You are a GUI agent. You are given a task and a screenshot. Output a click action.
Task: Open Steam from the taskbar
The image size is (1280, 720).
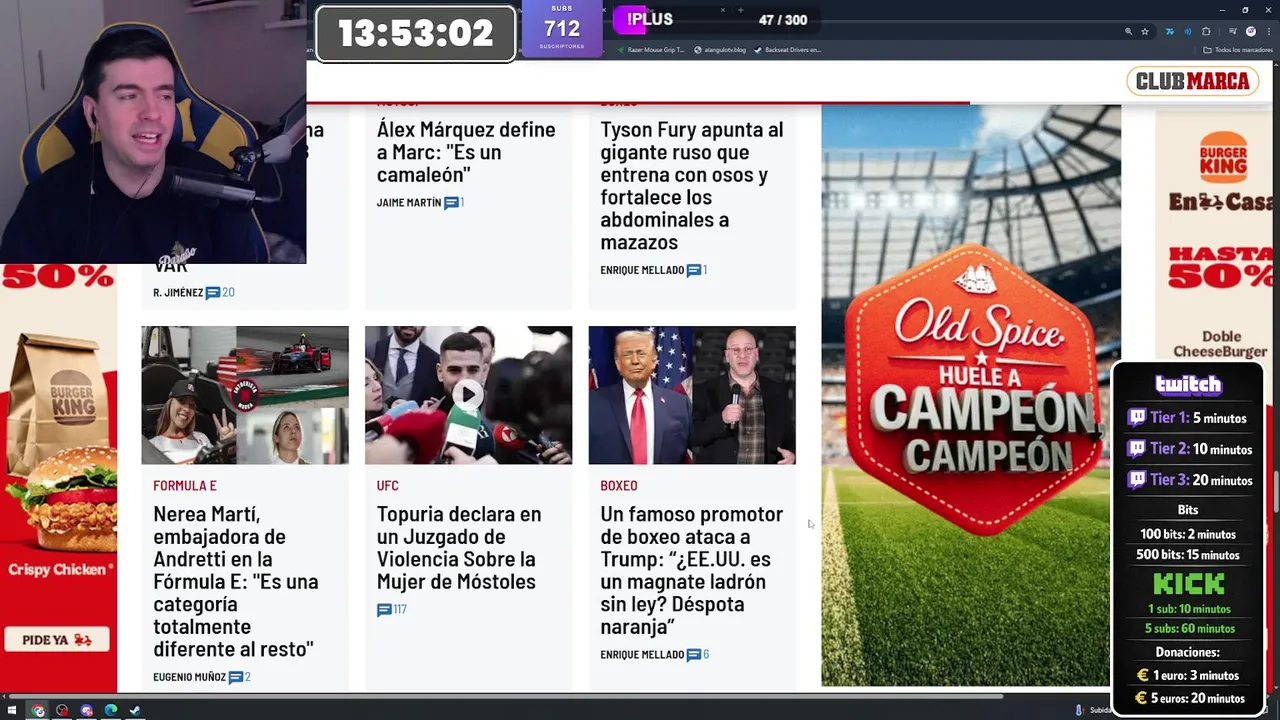click(x=135, y=710)
